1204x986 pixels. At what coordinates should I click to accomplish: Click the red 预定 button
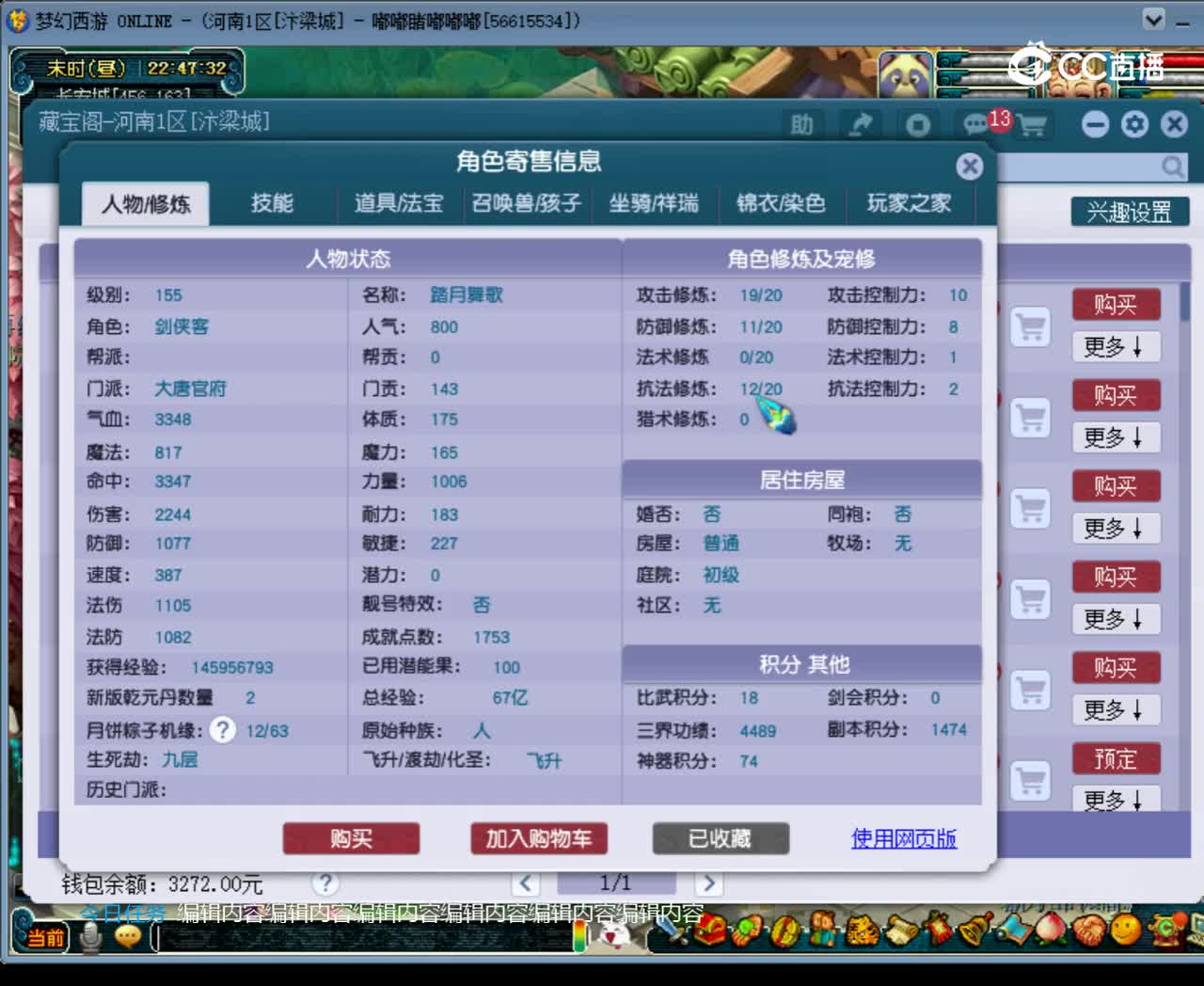click(x=1116, y=759)
